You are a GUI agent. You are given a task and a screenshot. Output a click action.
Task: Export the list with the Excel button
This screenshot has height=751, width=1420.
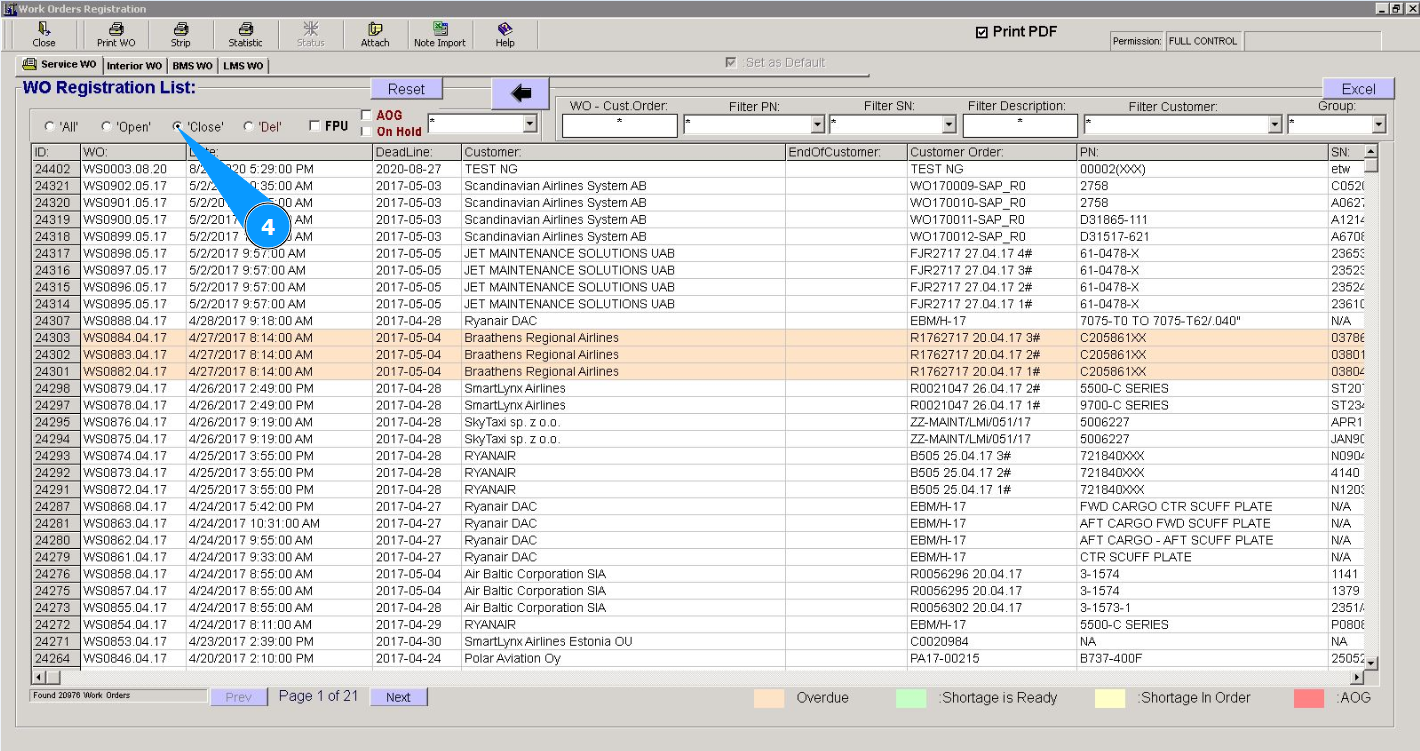click(x=1358, y=89)
